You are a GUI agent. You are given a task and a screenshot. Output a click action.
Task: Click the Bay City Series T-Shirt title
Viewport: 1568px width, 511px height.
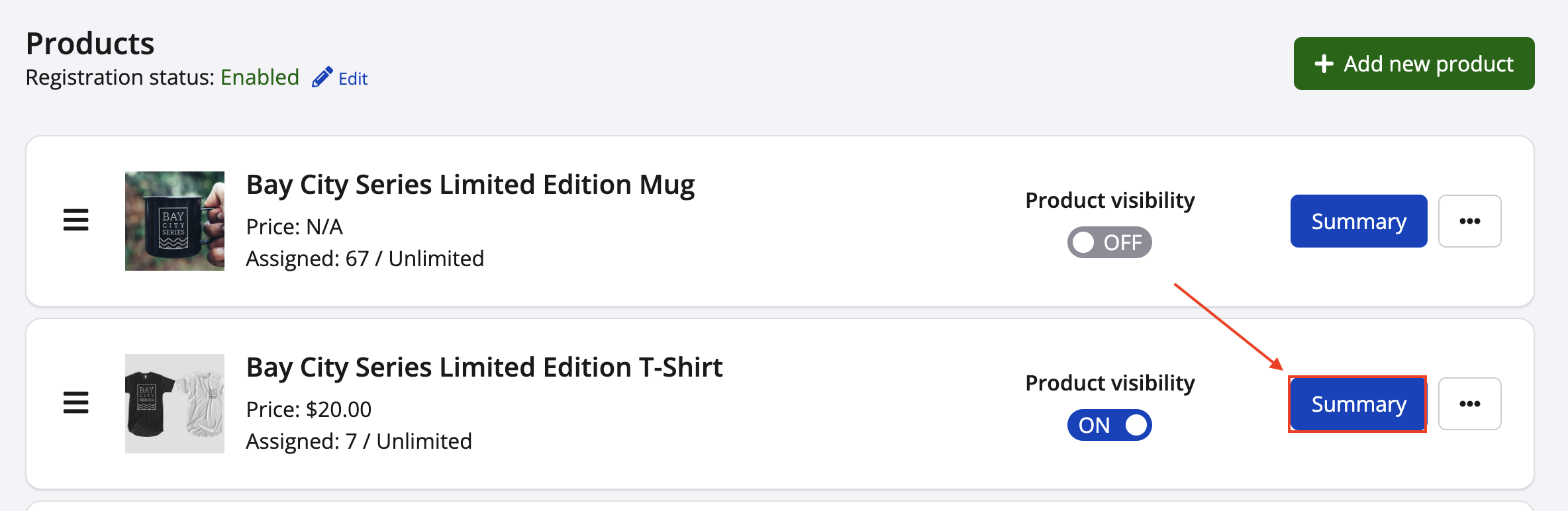tap(484, 367)
